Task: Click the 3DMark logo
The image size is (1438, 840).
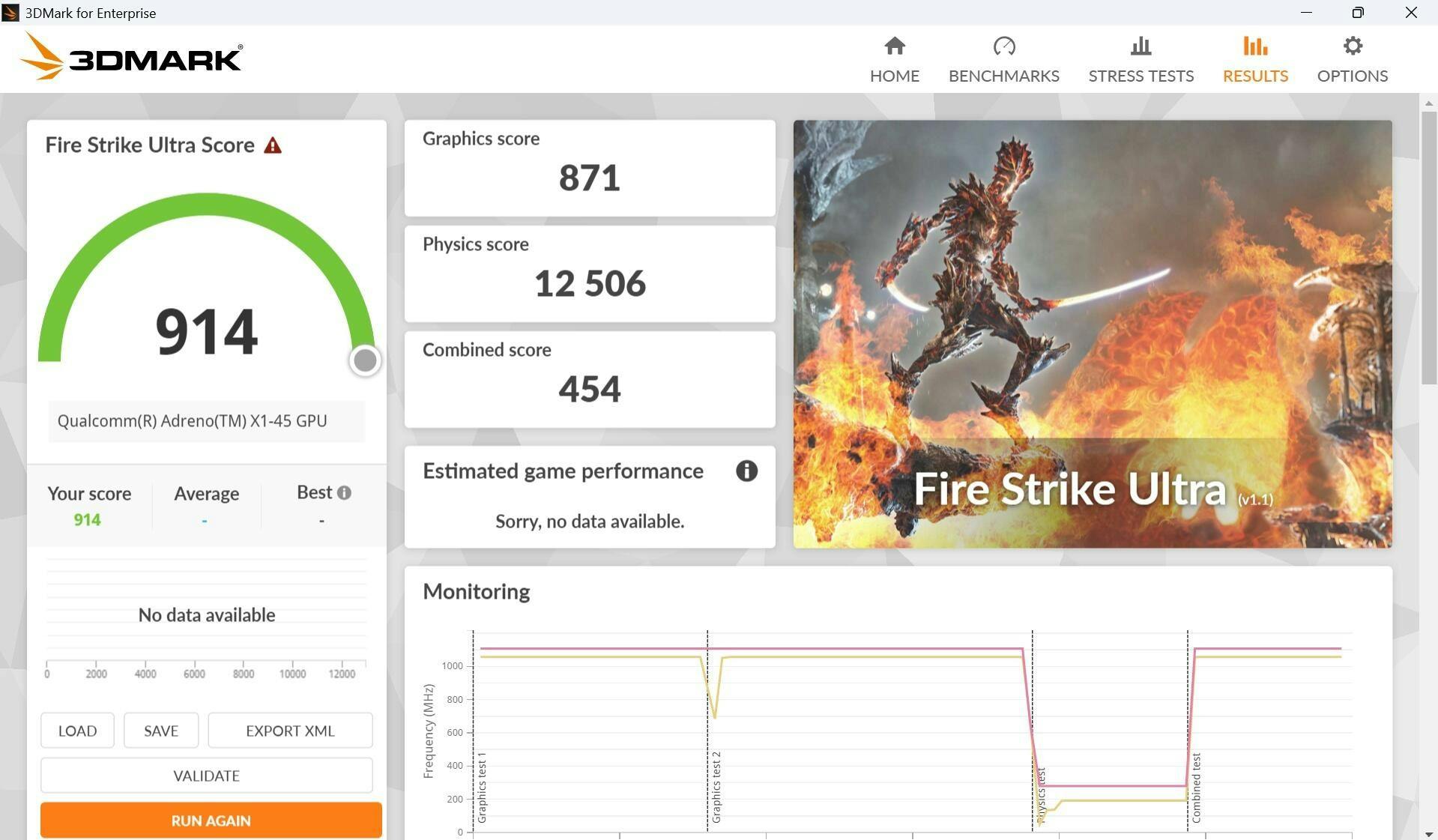Action: 131,56
